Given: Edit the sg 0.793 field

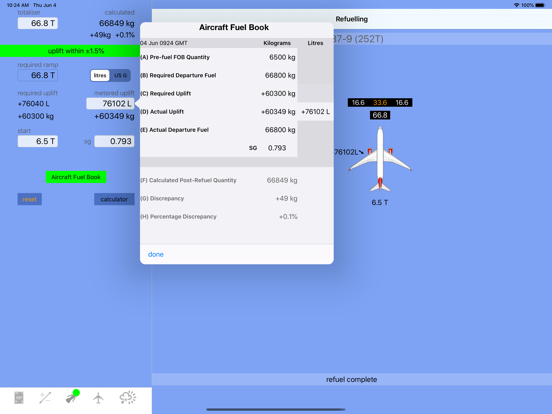Looking at the screenshot, I should click(x=114, y=141).
